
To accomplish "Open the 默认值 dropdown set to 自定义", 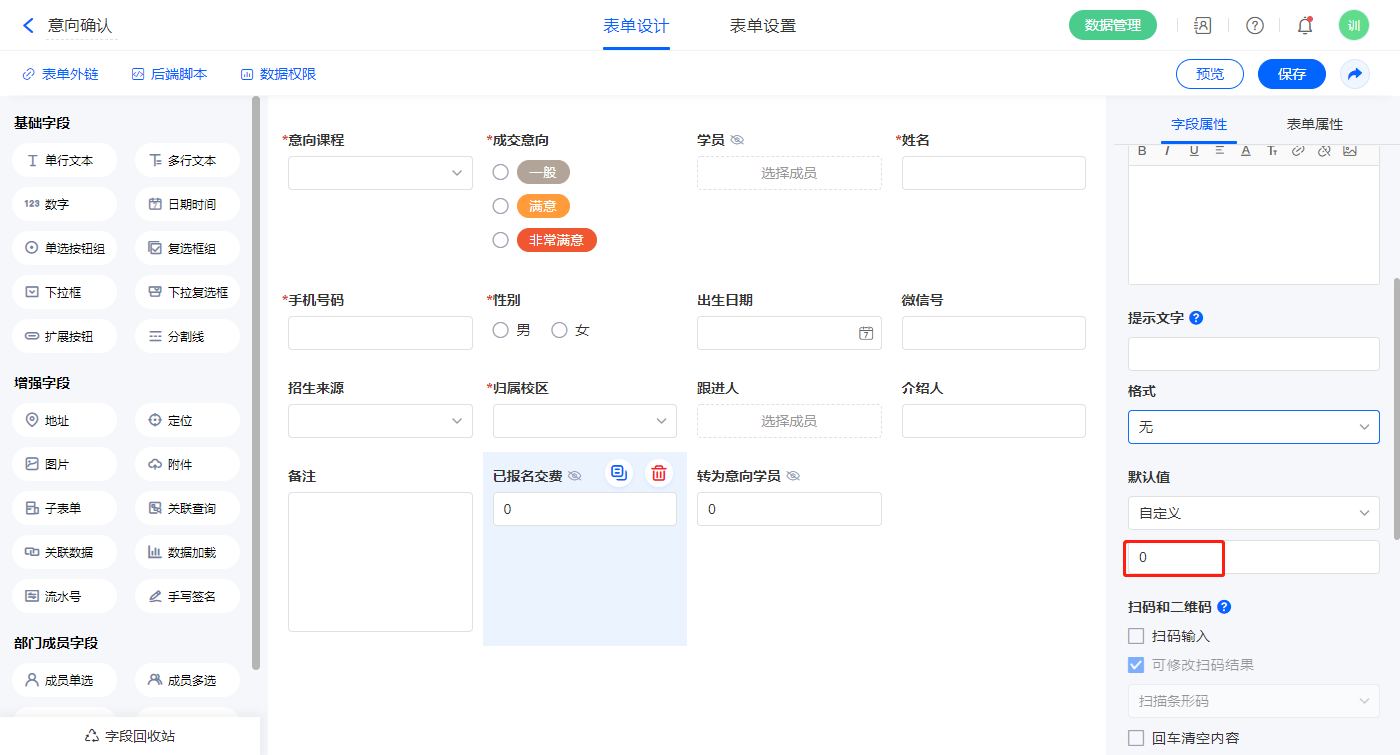I will (1253, 513).
